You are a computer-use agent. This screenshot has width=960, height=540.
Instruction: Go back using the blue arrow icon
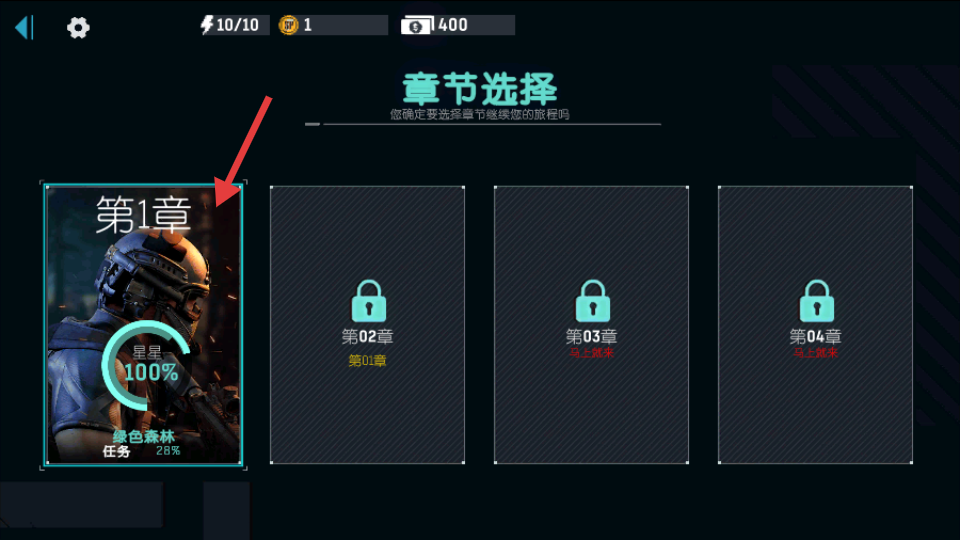(24, 28)
